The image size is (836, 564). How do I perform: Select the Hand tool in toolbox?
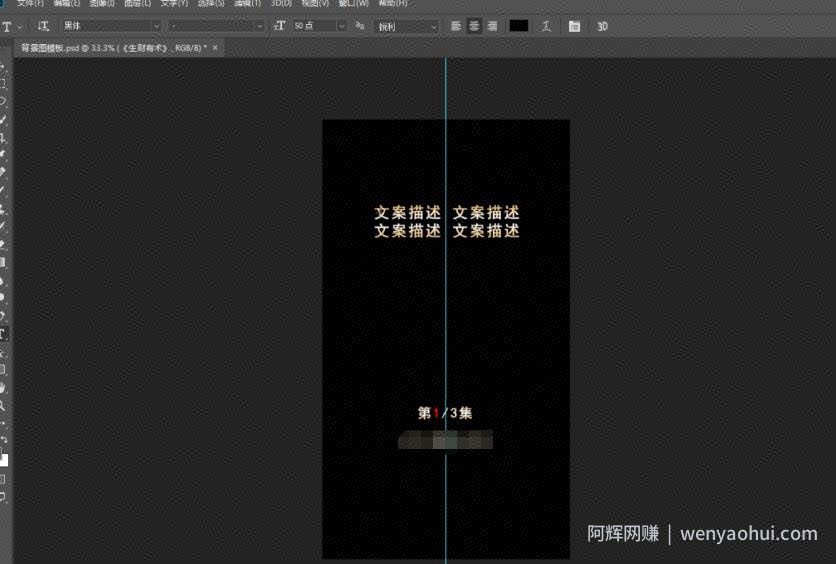click(3, 388)
